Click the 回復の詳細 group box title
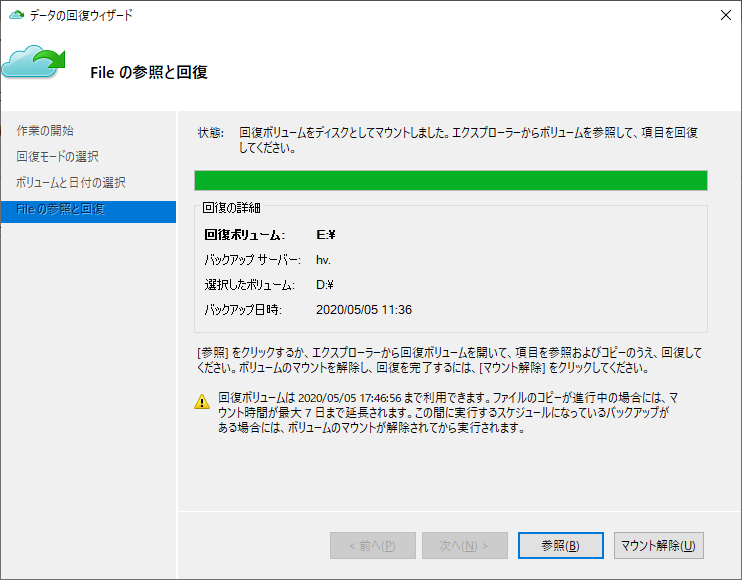 point(231,208)
